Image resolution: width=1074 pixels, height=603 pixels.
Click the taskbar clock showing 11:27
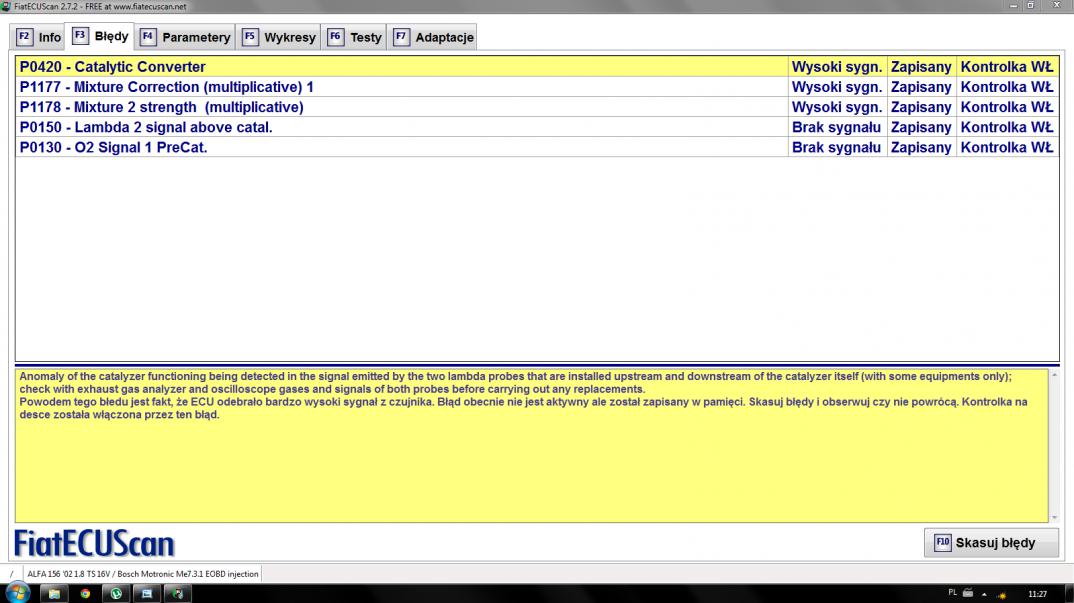click(1037, 594)
